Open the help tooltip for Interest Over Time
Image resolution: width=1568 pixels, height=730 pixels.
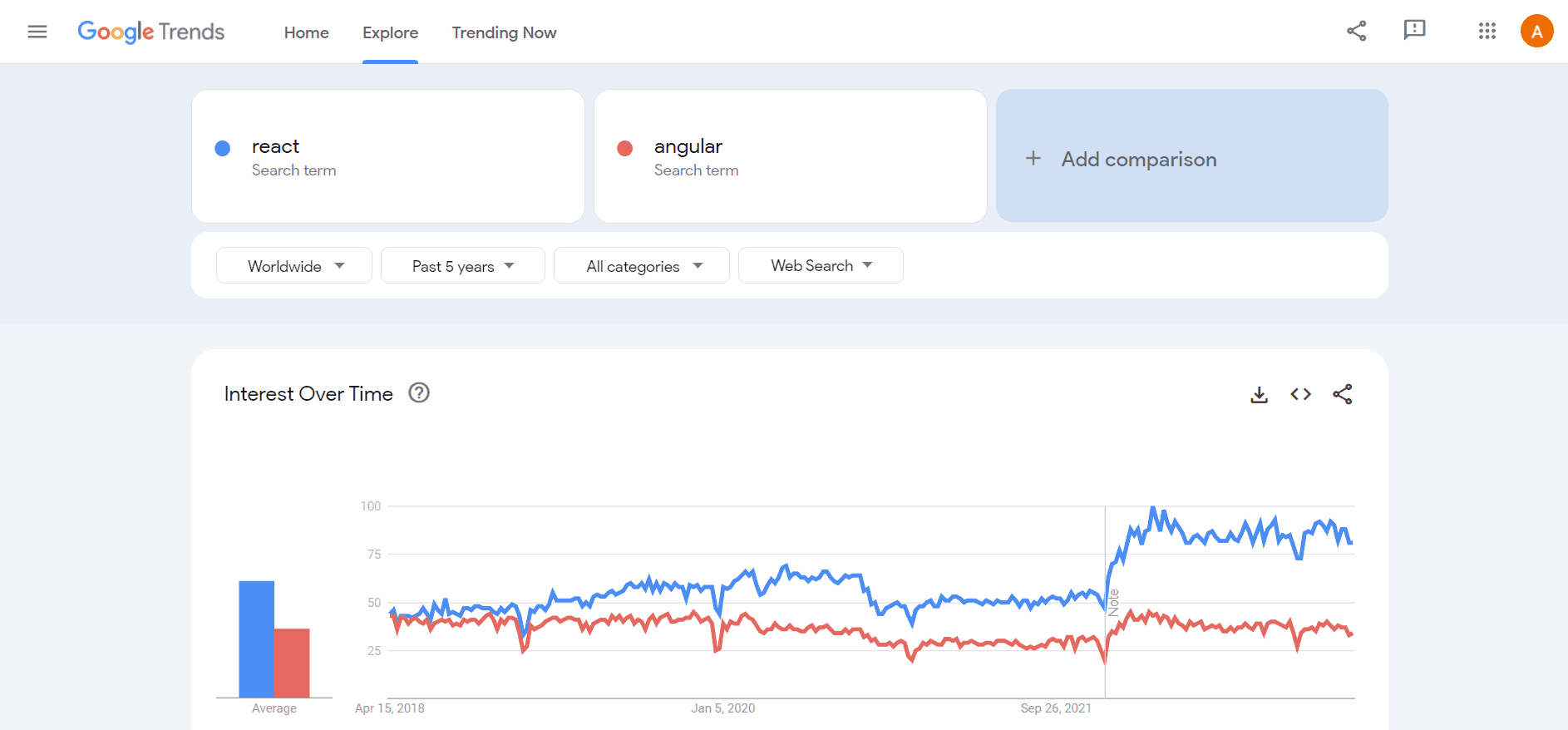coord(419,393)
